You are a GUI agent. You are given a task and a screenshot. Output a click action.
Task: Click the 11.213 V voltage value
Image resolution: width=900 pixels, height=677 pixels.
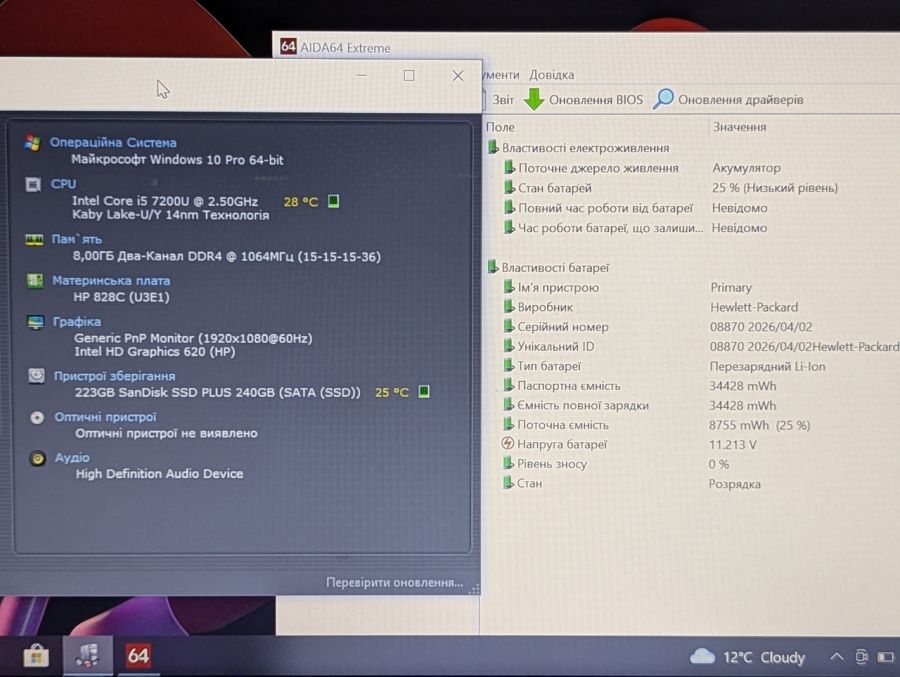click(x=732, y=444)
